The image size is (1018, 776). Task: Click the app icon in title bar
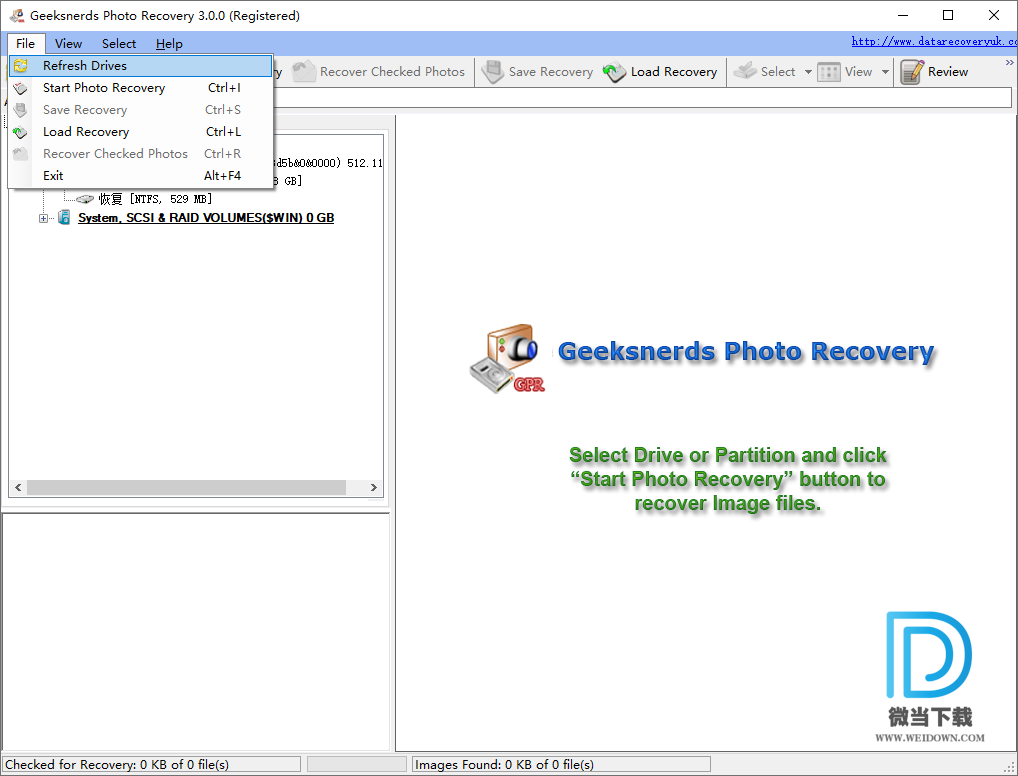click(x=16, y=15)
